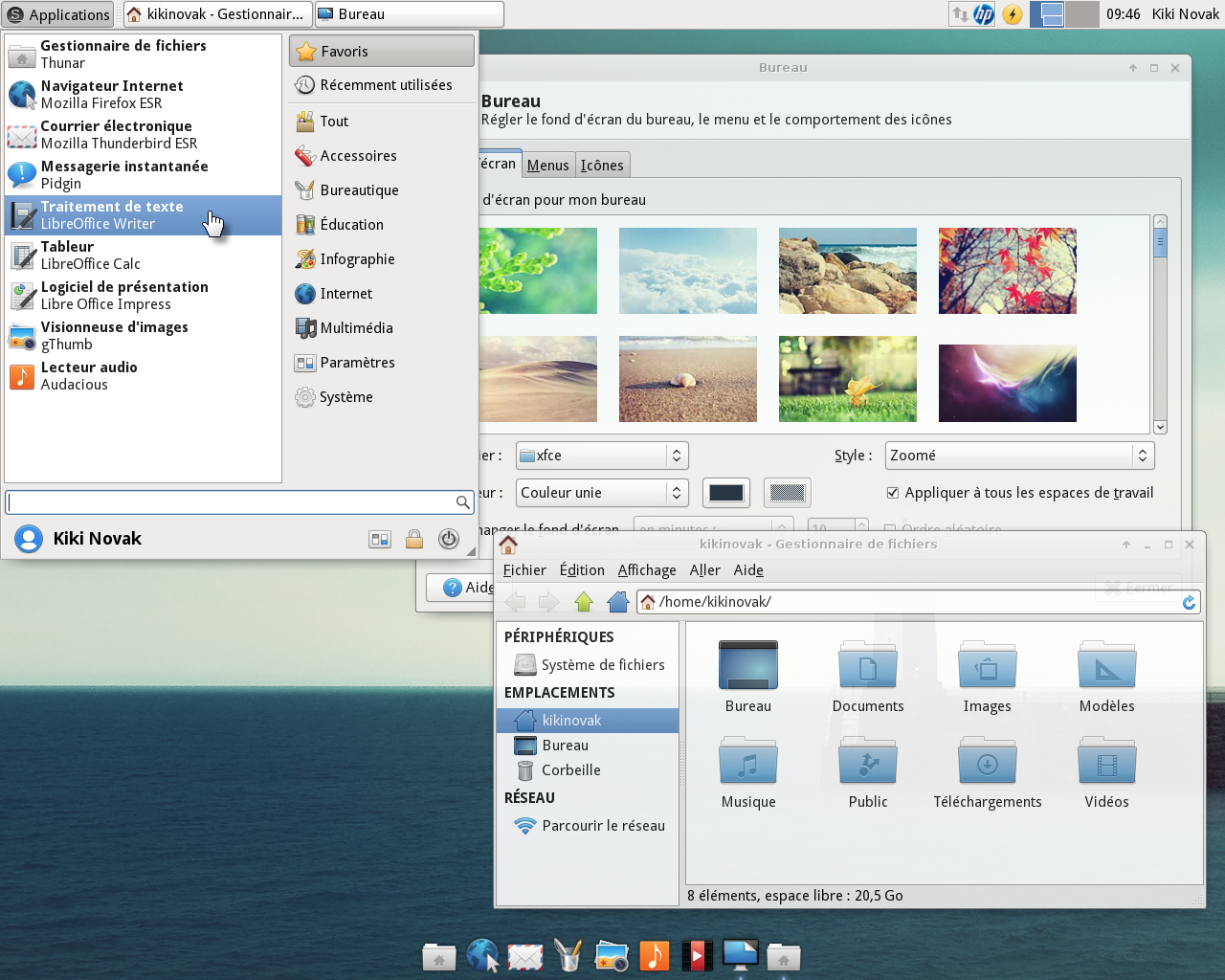Open the Images folder icon
Image resolution: width=1225 pixels, height=980 pixels.
(988, 677)
